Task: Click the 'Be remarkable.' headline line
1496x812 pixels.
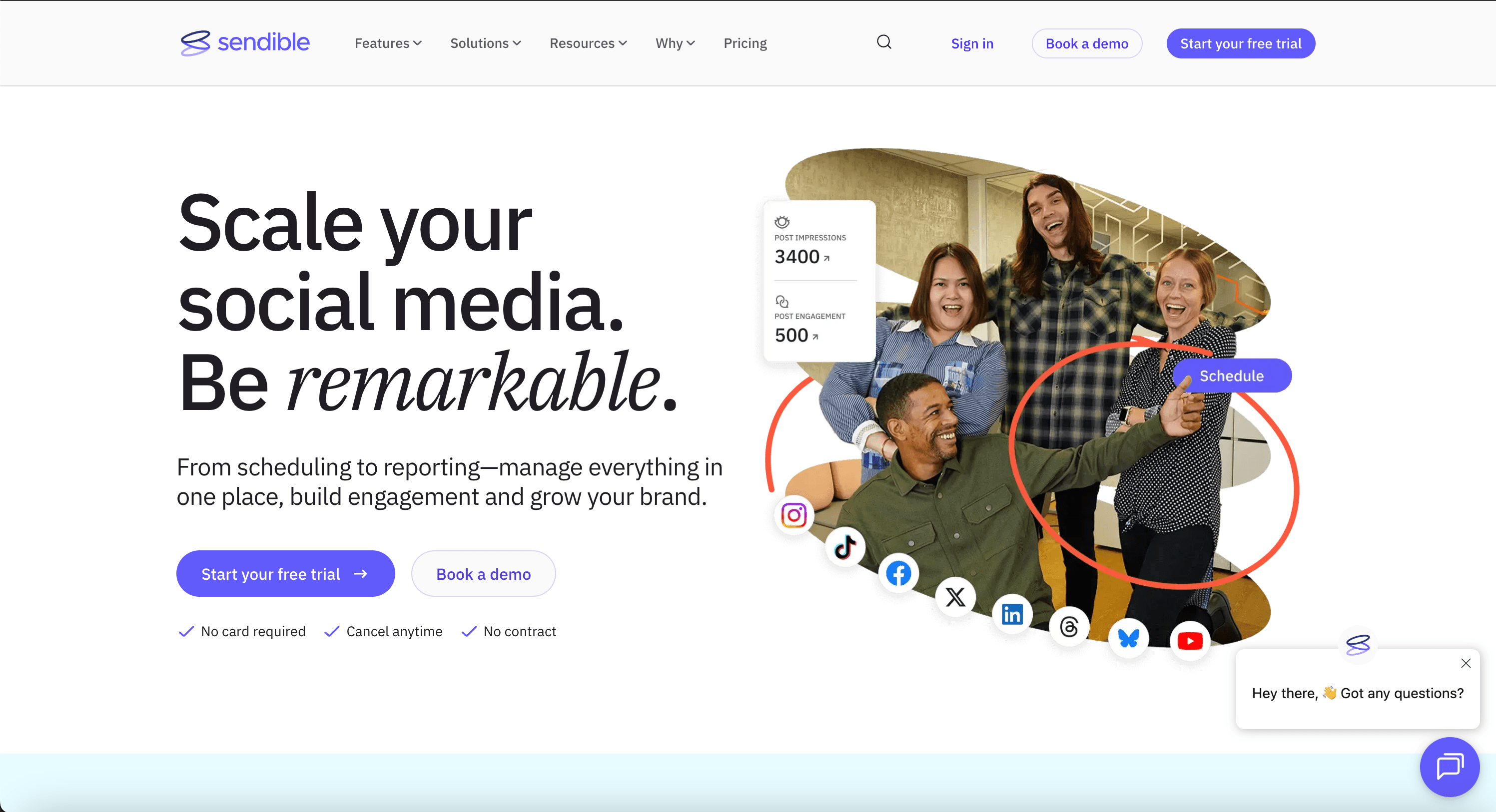Action: (428, 382)
